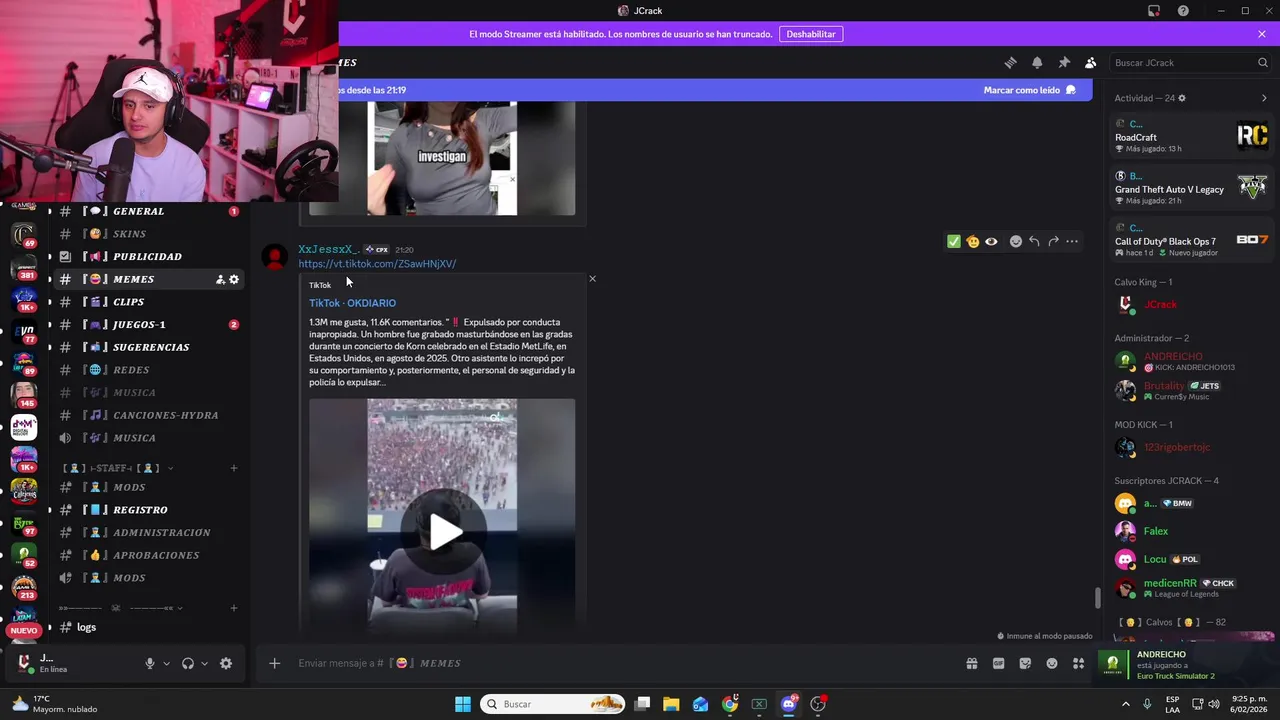Open the TikTok · OKDIARIO embed title
Image resolution: width=1280 pixels, height=720 pixels.
[352, 303]
